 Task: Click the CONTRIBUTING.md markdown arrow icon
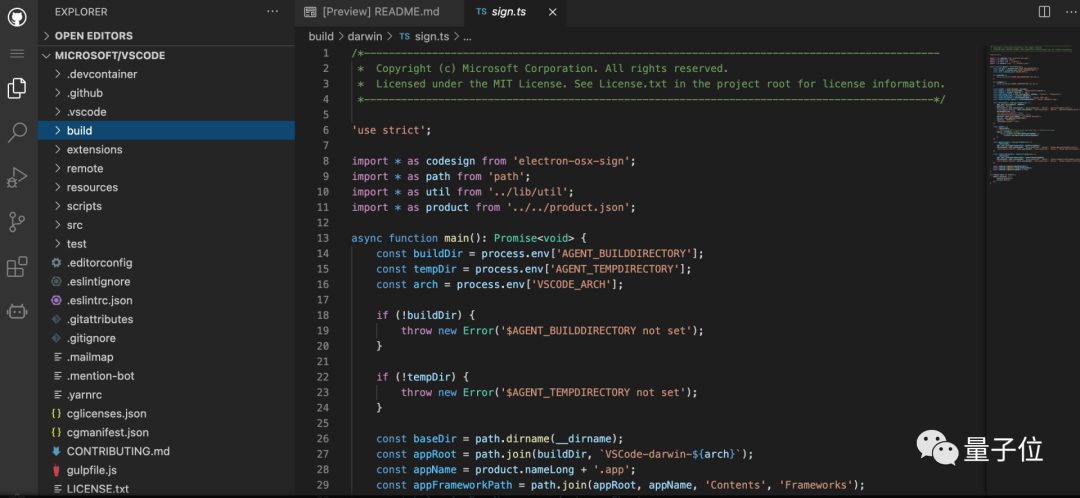[56, 451]
